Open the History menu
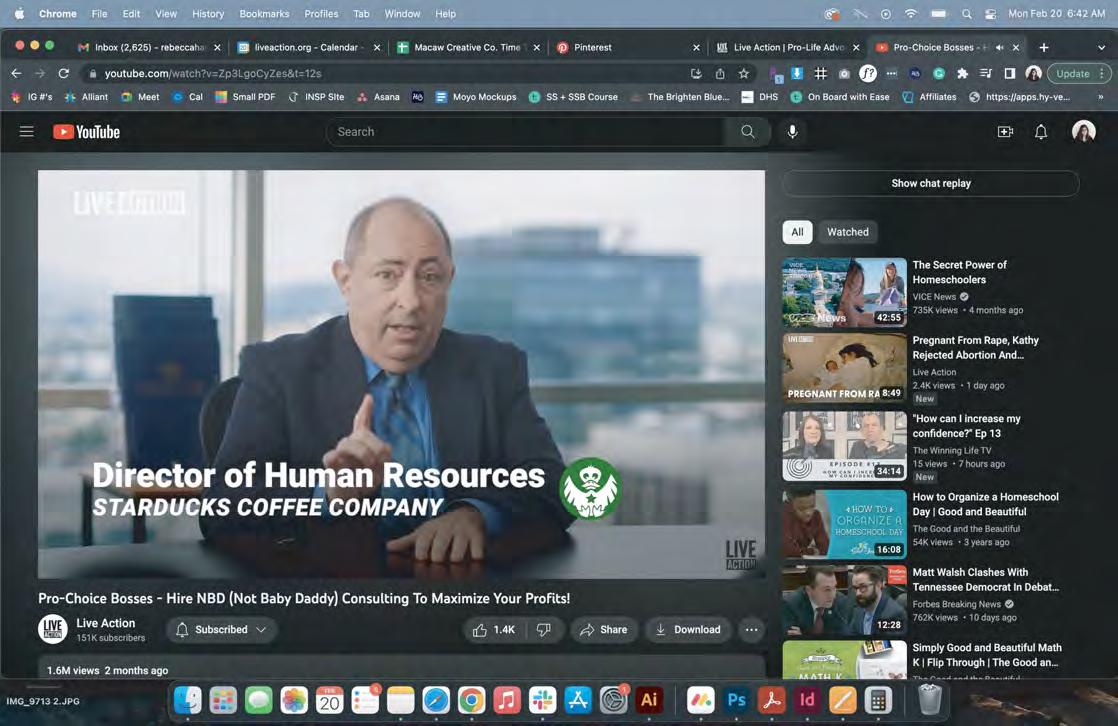The width and height of the screenshot is (1118, 726). point(207,14)
